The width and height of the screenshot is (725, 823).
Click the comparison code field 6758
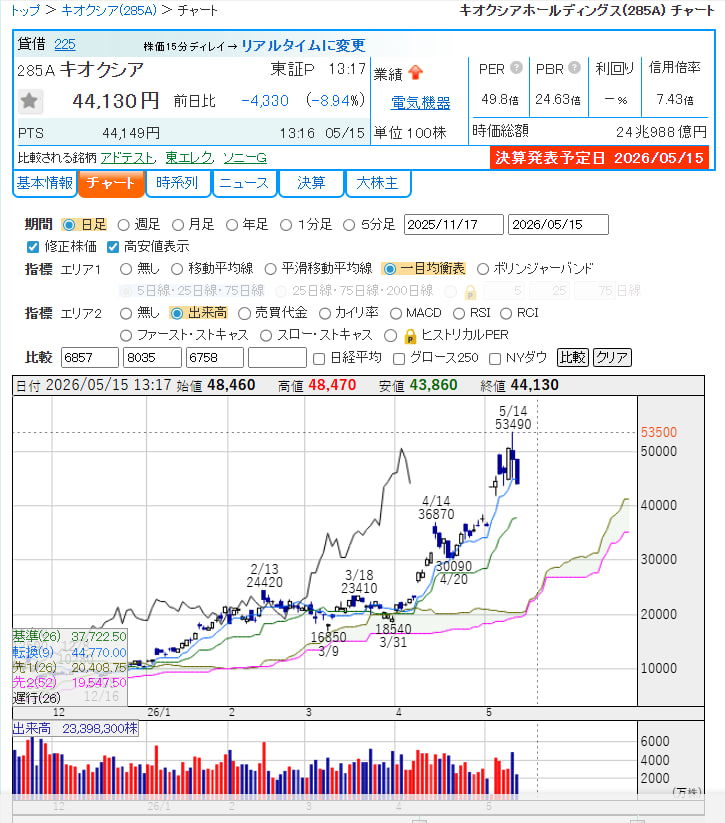pos(215,358)
